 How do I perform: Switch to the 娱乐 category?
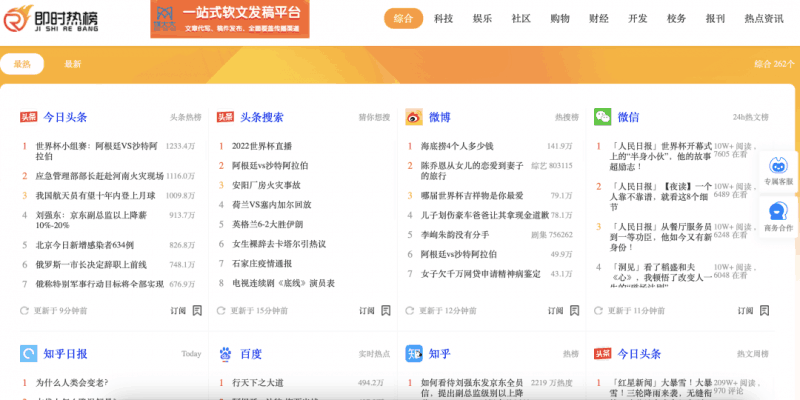(x=482, y=19)
